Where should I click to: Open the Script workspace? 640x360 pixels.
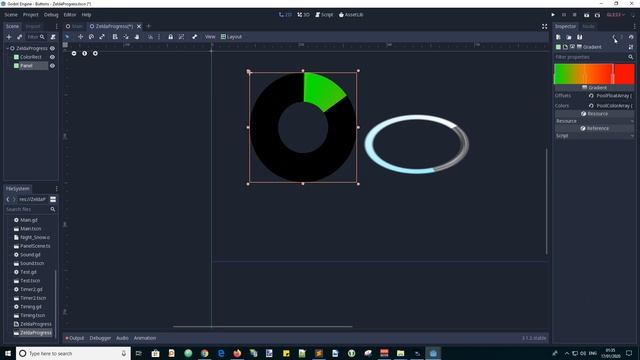324,15
